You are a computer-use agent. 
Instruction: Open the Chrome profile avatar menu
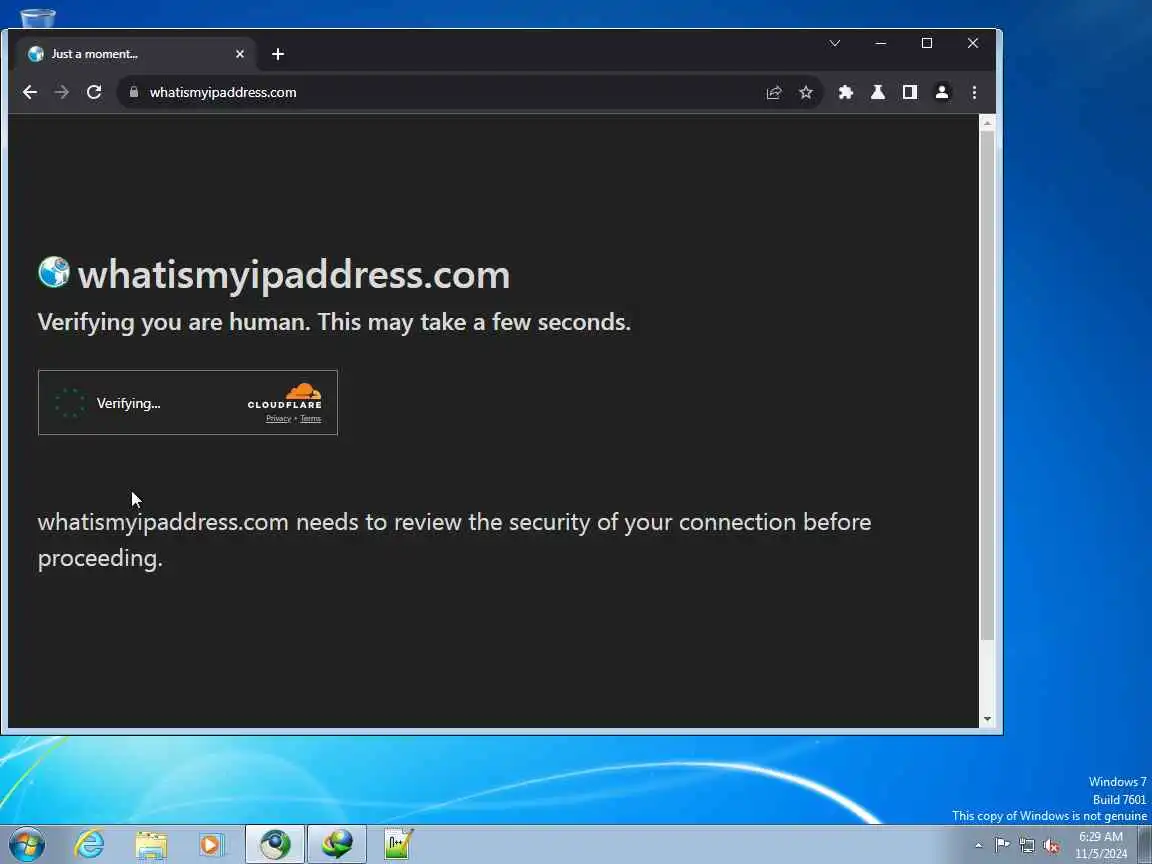coord(942,93)
